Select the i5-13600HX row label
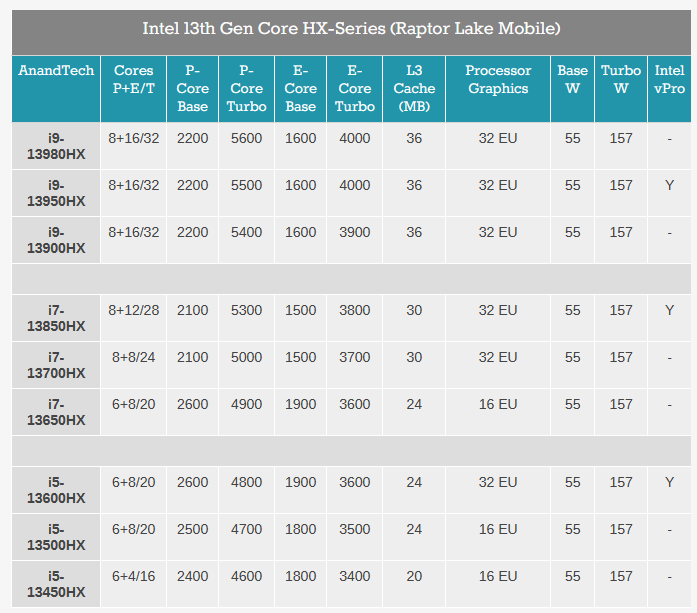The height and width of the screenshot is (613, 697). pos(56,490)
